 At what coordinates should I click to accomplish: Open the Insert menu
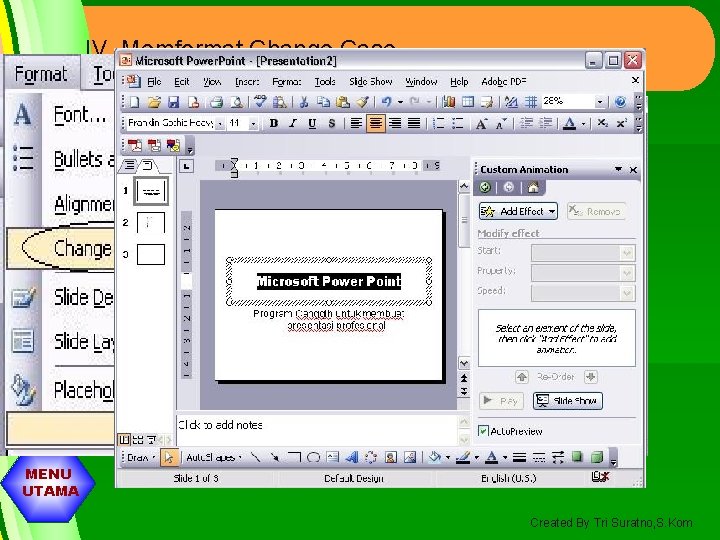(247, 82)
